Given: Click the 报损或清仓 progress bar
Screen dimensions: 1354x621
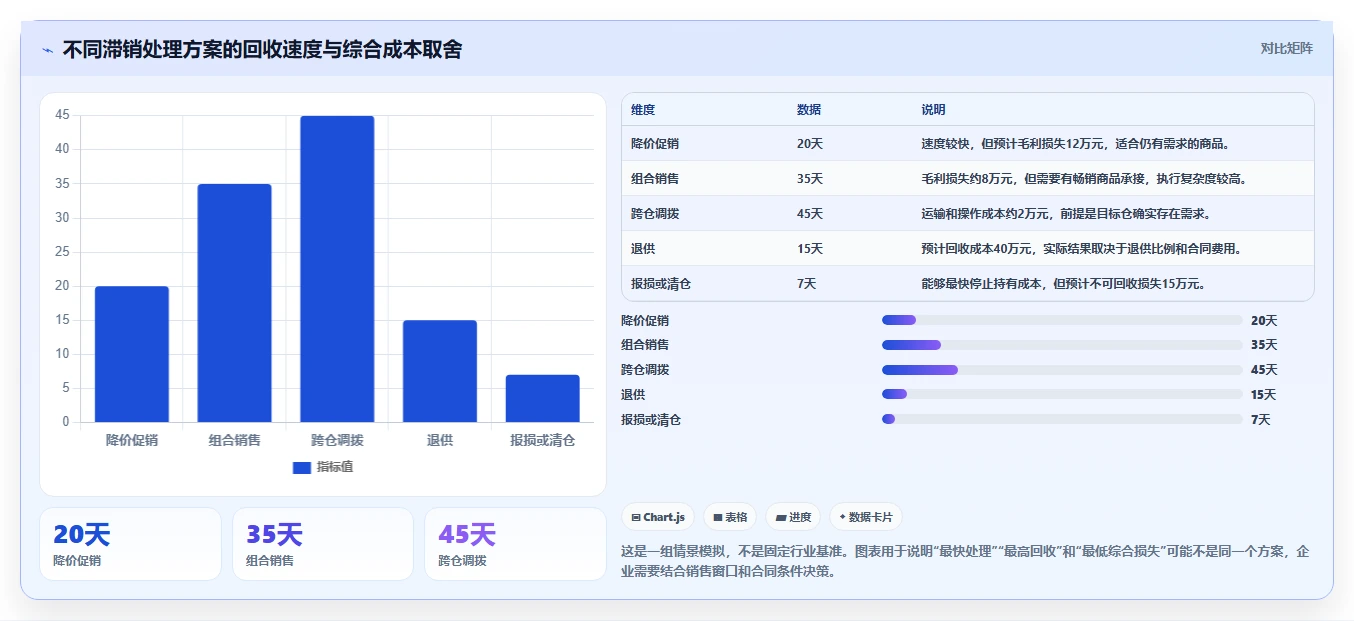Looking at the screenshot, I should 1062,420.
